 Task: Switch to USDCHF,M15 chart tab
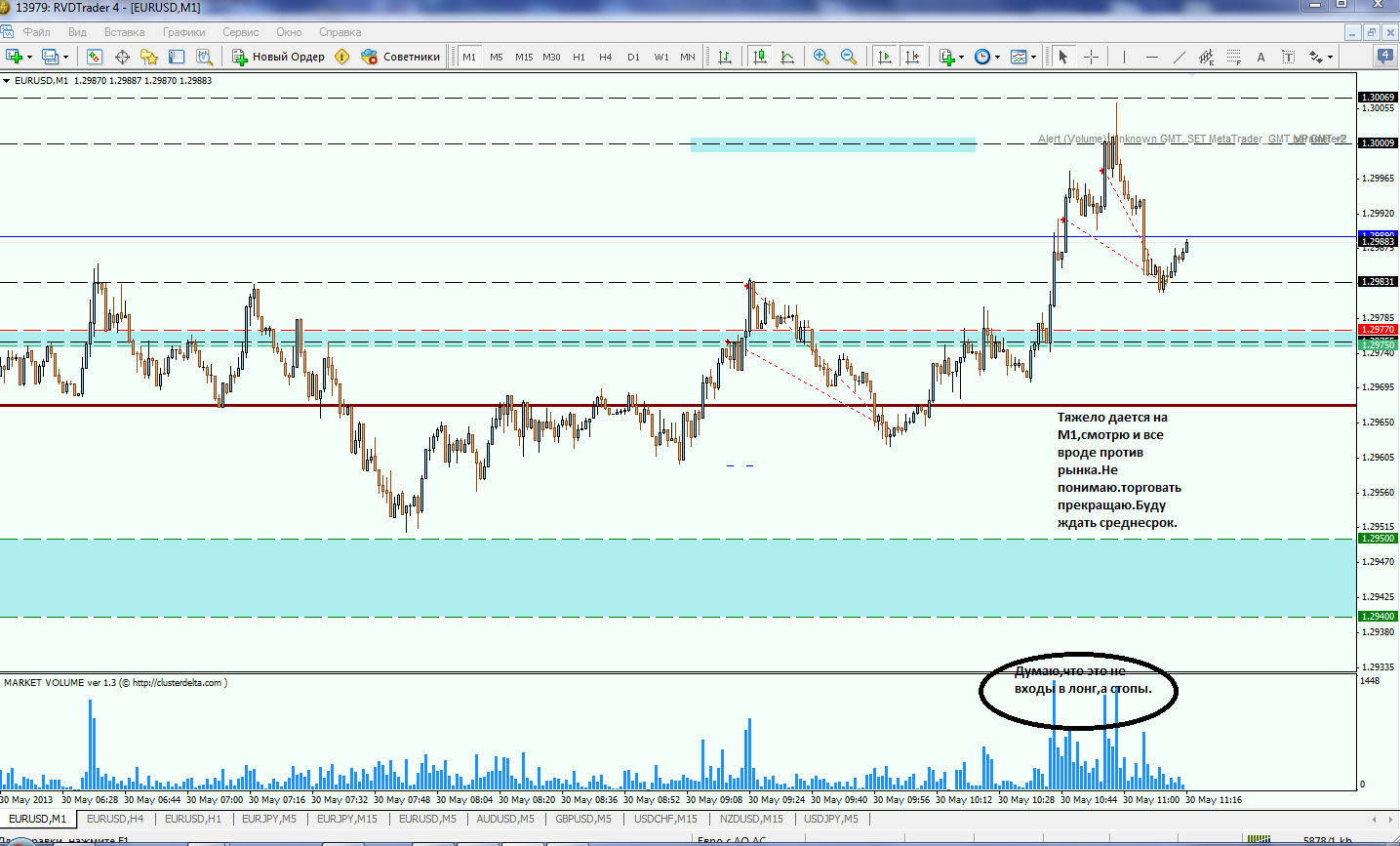click(x=665, y=819)
